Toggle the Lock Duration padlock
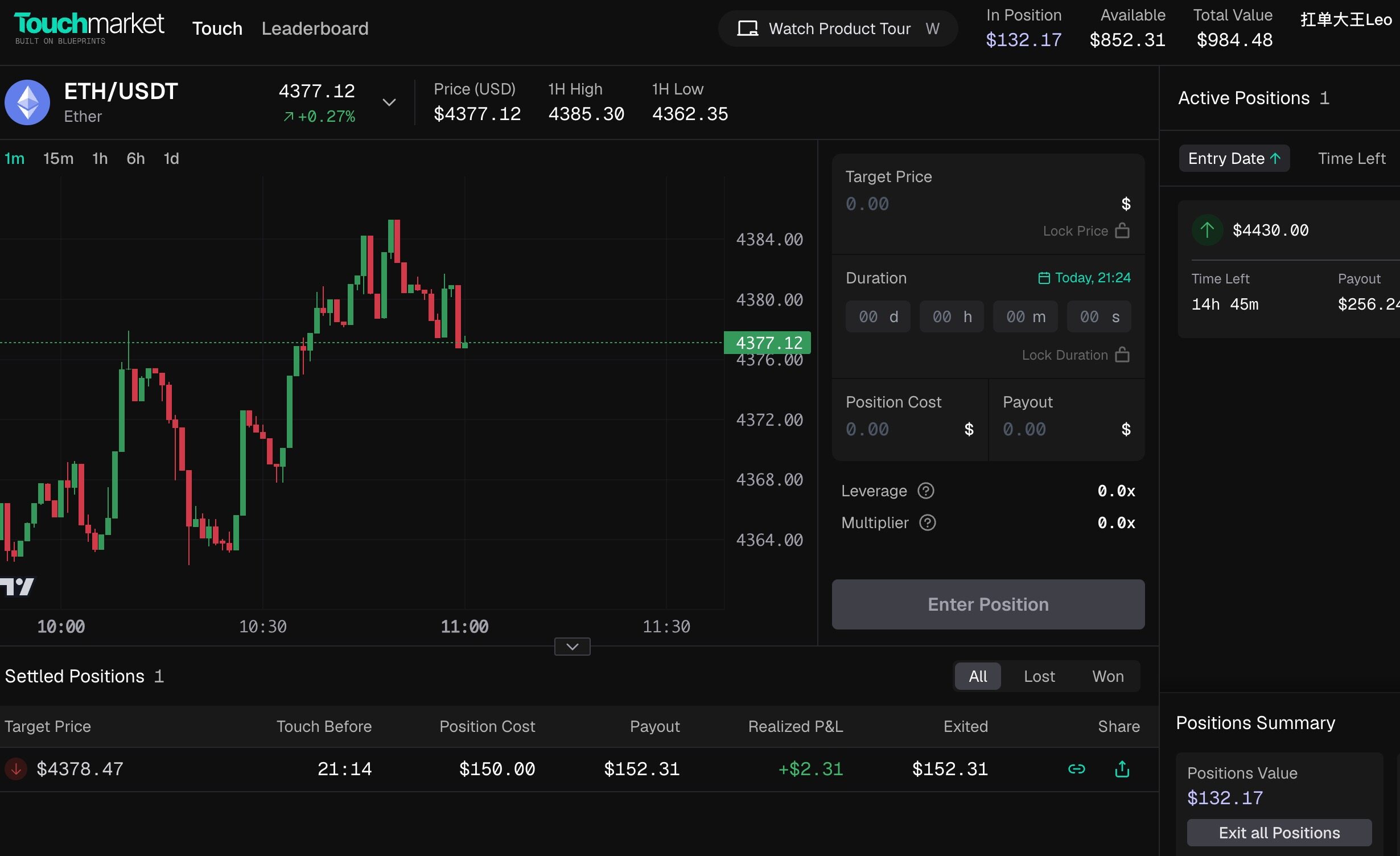Image resolution: width=1400 pixels, height=856 pixels. click(1122, 355)
